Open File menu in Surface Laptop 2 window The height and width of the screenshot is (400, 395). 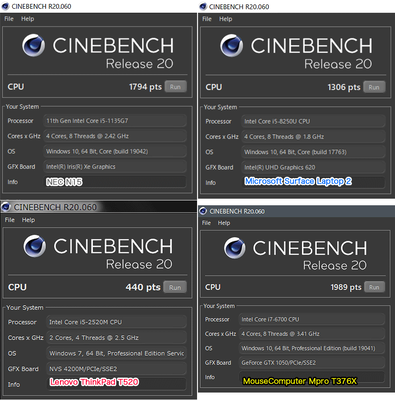click(x=207, y=19)
